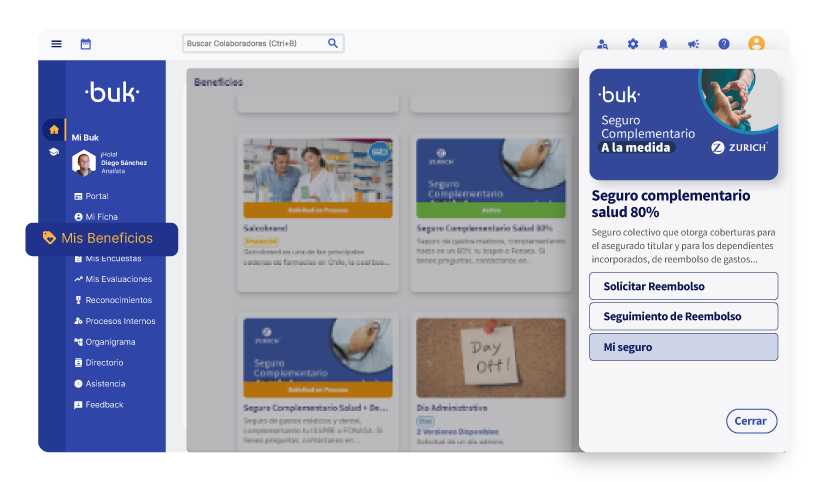Open Portal in sidebar
This screenshot has height=482, width=824.
click(91, 196)
